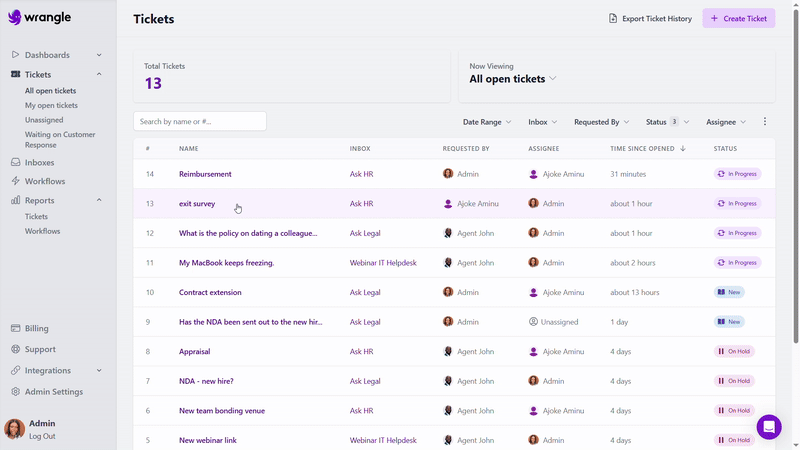Screen dimensions: 800x450
Task: Open the chat widget bubble
Action: click(x=768, y=427)
